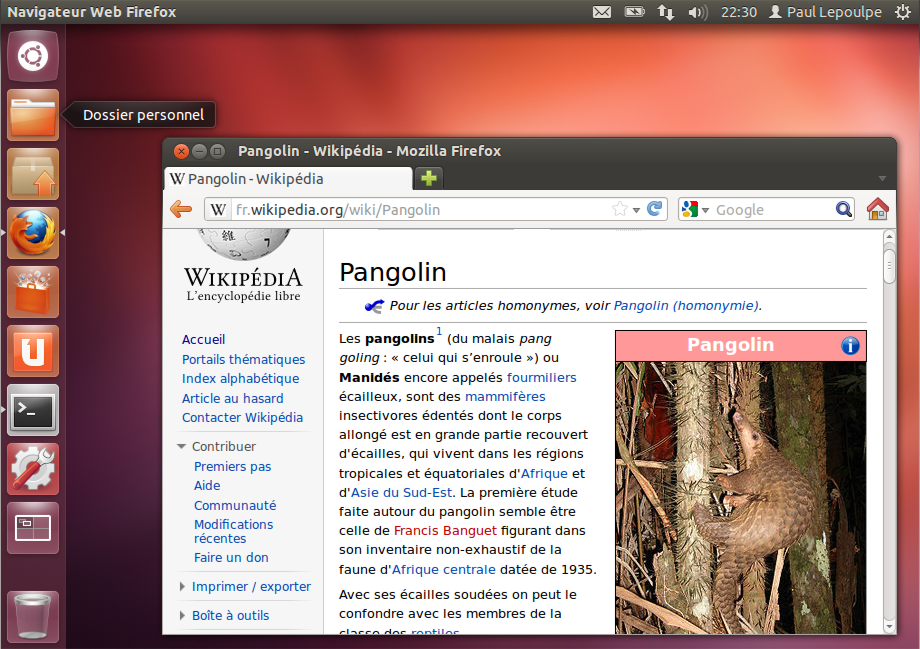Click the Wikipedia site identity icon in address bar
Image resolution: width=920 pixels, height=649 pixels.
pyautogui.click(x=218, y=209)
